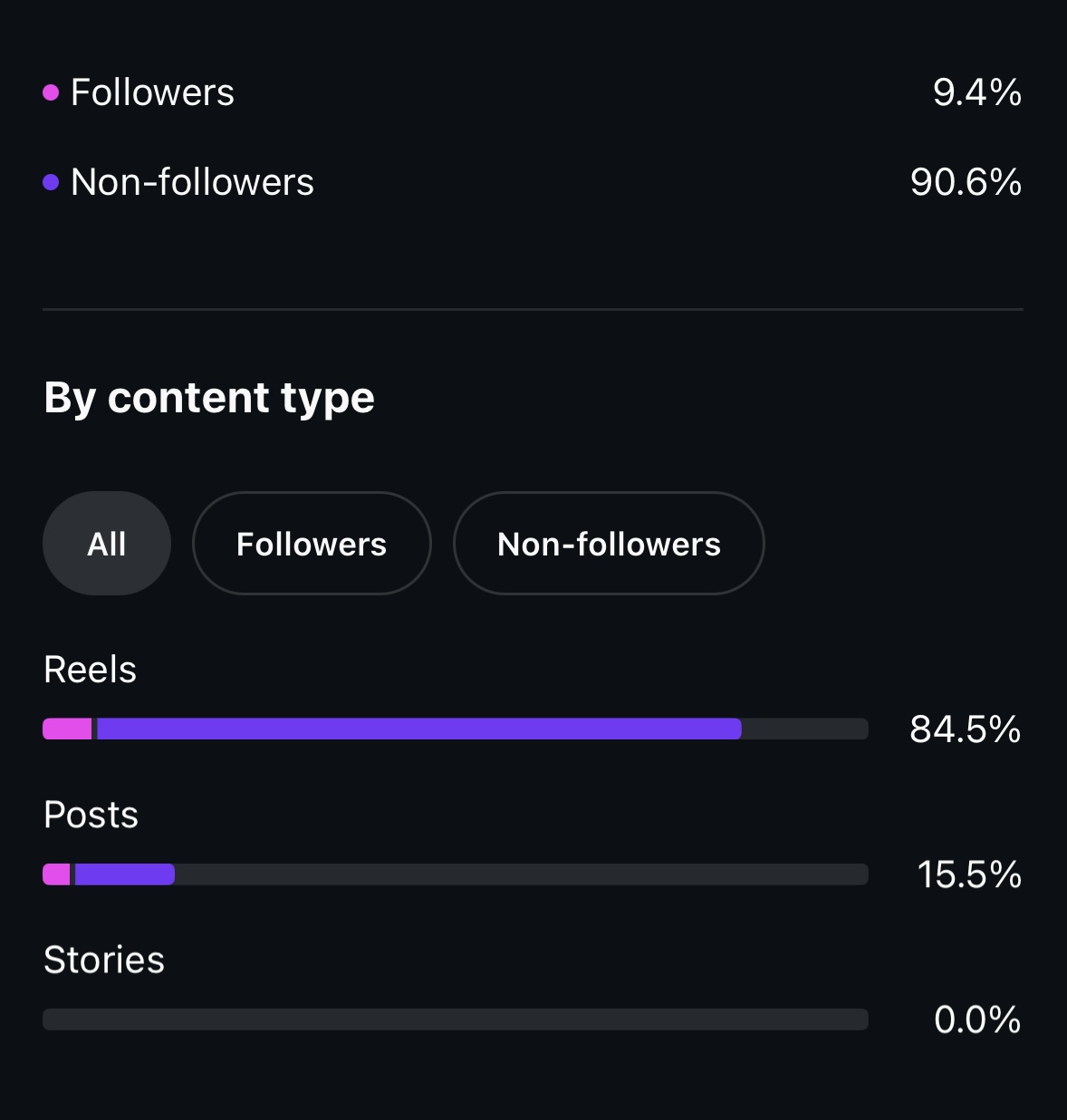Screen dimensions: 1067x1120
Task: Click the pink segment of Reels bar
Action: [x=67, y=729]
